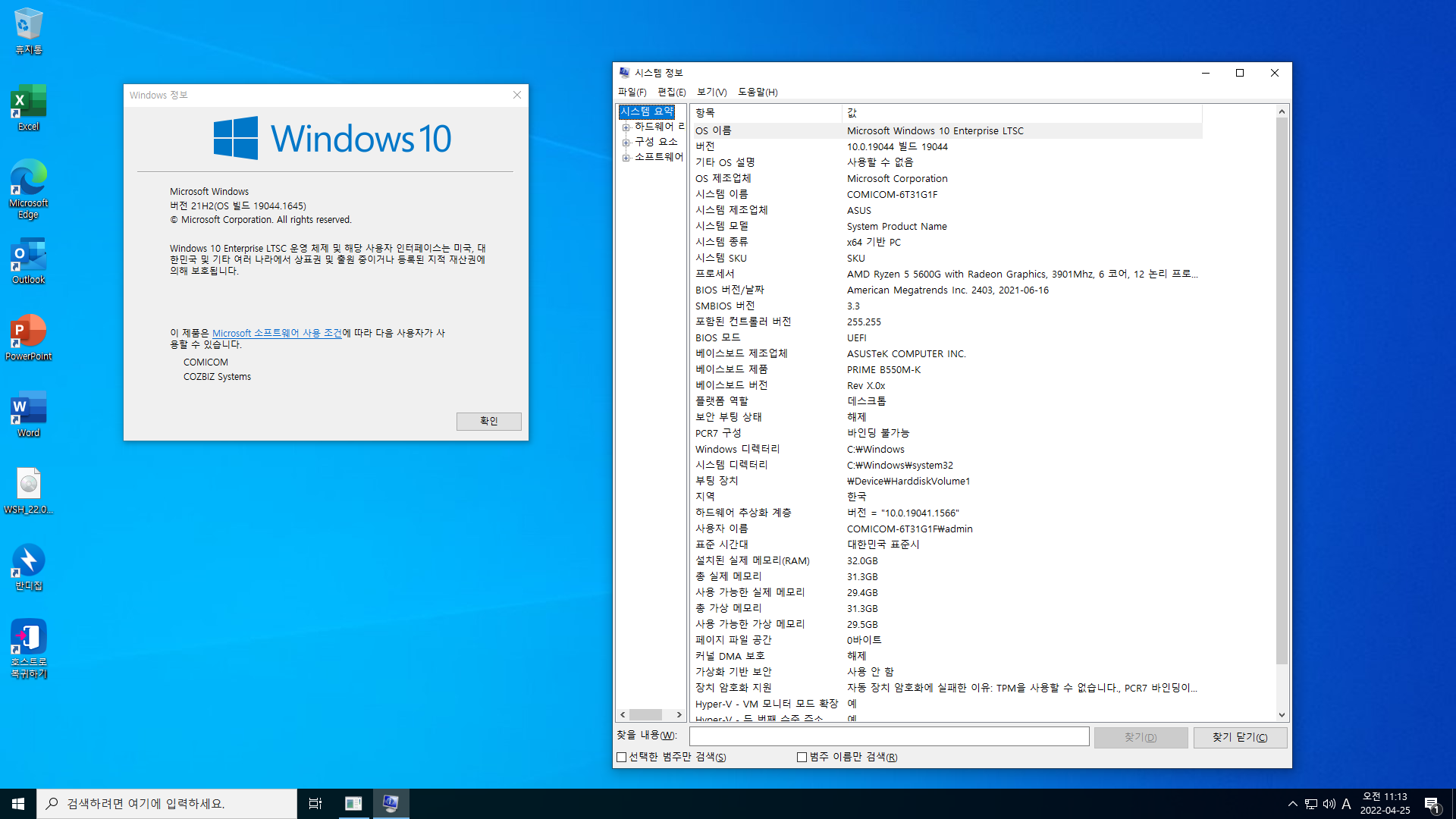Select the OS 이름 row
This screenshot has width=1456, height=819.
[946, 130]
